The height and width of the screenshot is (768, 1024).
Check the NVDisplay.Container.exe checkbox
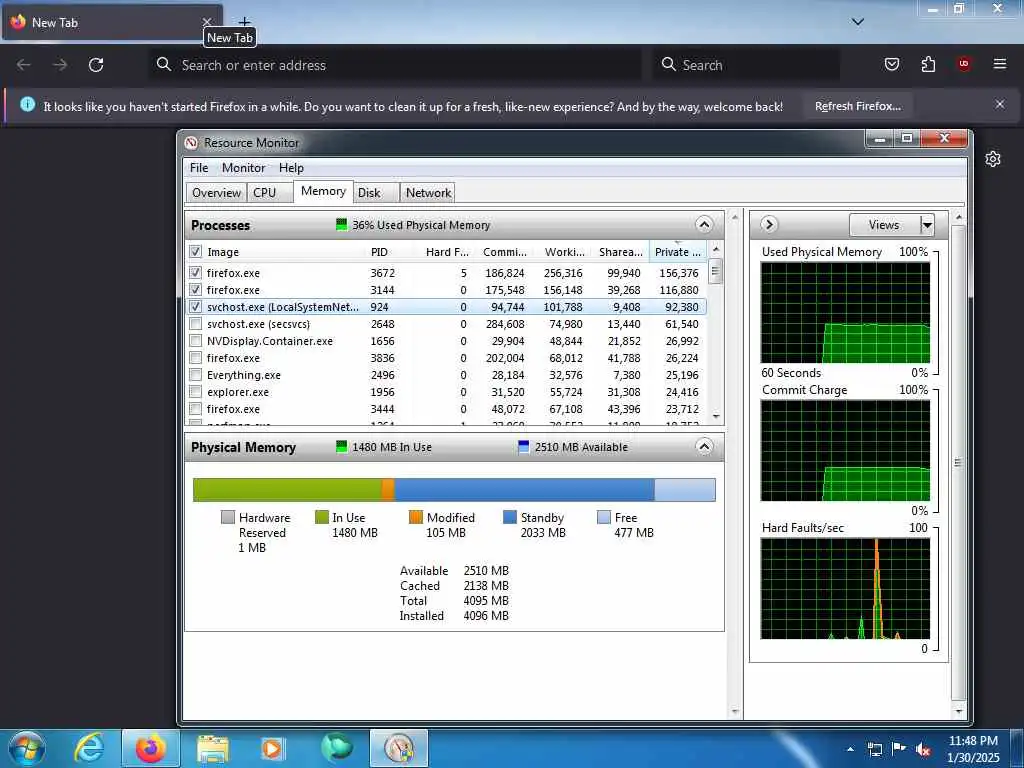click(195, 340)
